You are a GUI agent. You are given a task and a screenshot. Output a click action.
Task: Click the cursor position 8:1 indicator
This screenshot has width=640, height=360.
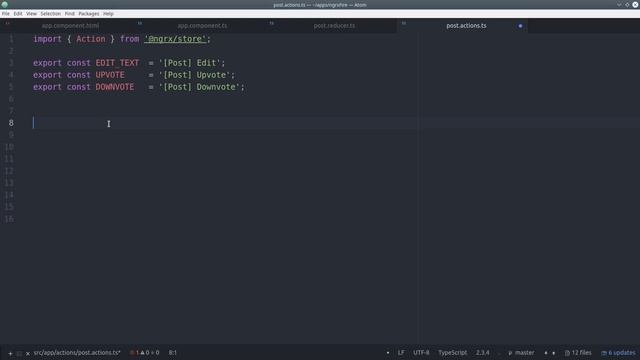coord(173,353)
